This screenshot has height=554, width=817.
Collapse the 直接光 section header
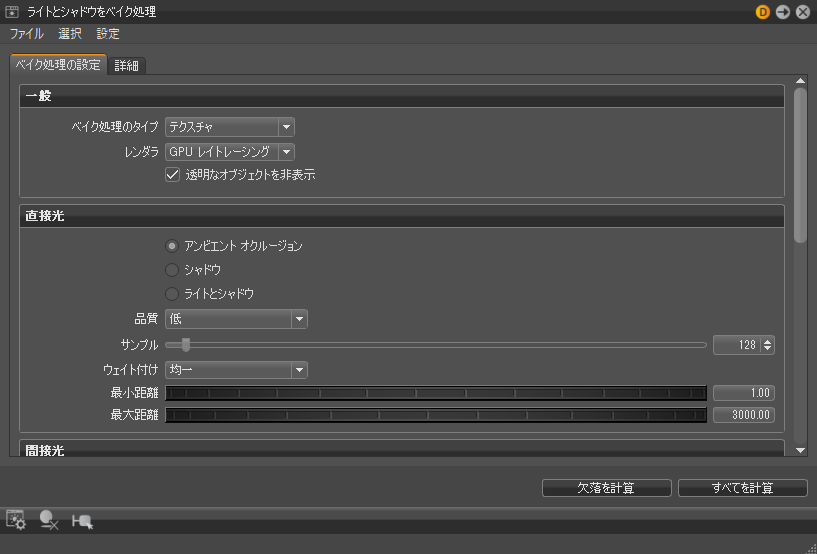tap(402, 216)
